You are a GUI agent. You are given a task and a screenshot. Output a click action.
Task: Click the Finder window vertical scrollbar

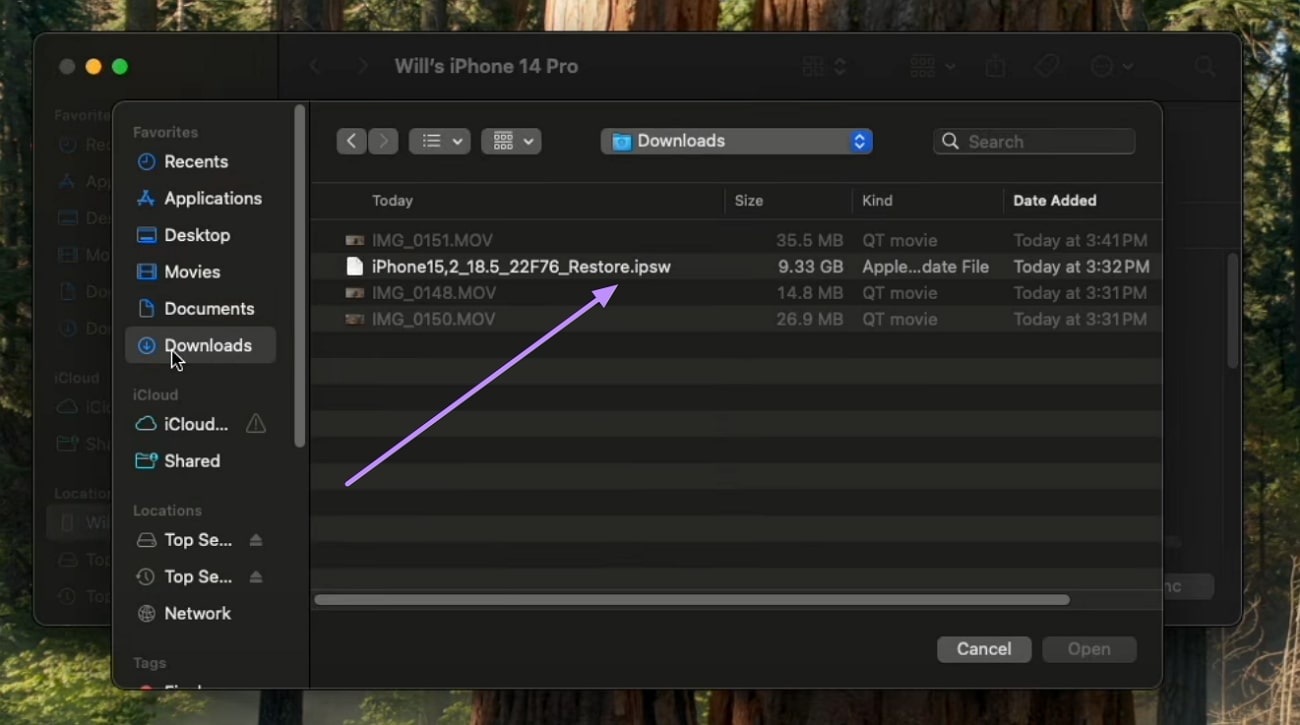tap(1233, 310)
